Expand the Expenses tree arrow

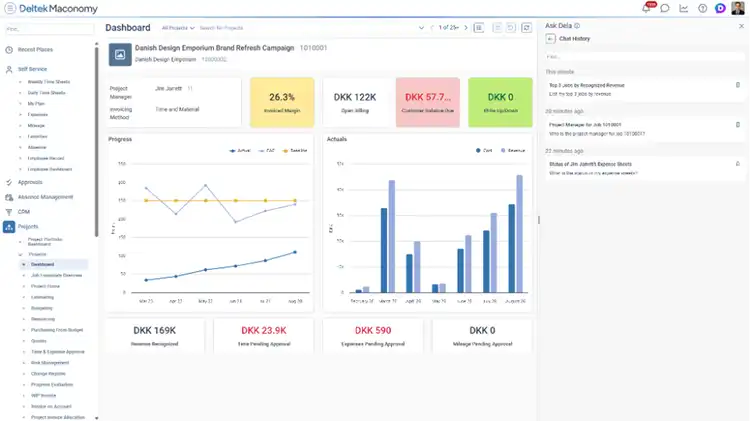20,115
